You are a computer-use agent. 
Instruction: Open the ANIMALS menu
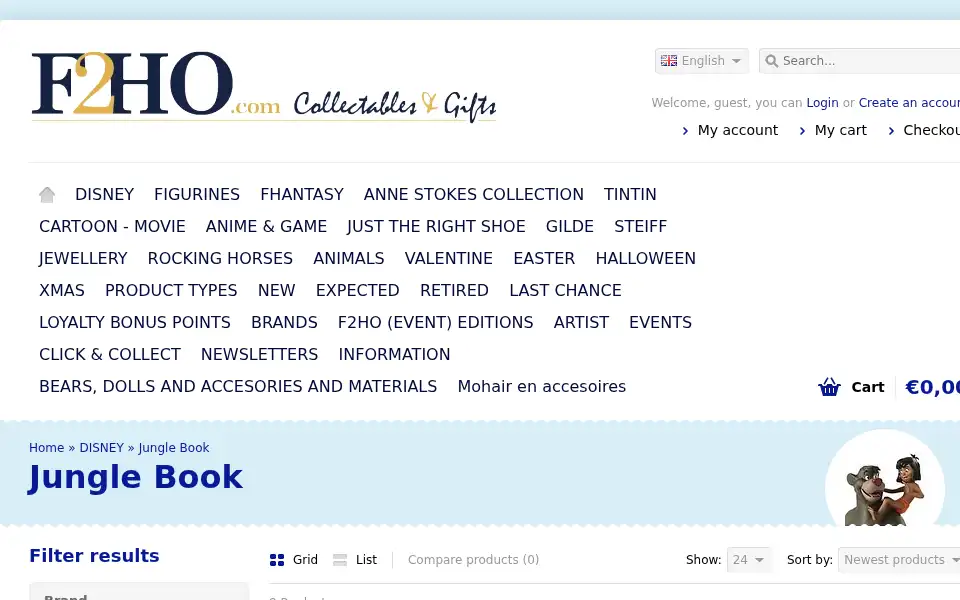click(x=348, y=258)
